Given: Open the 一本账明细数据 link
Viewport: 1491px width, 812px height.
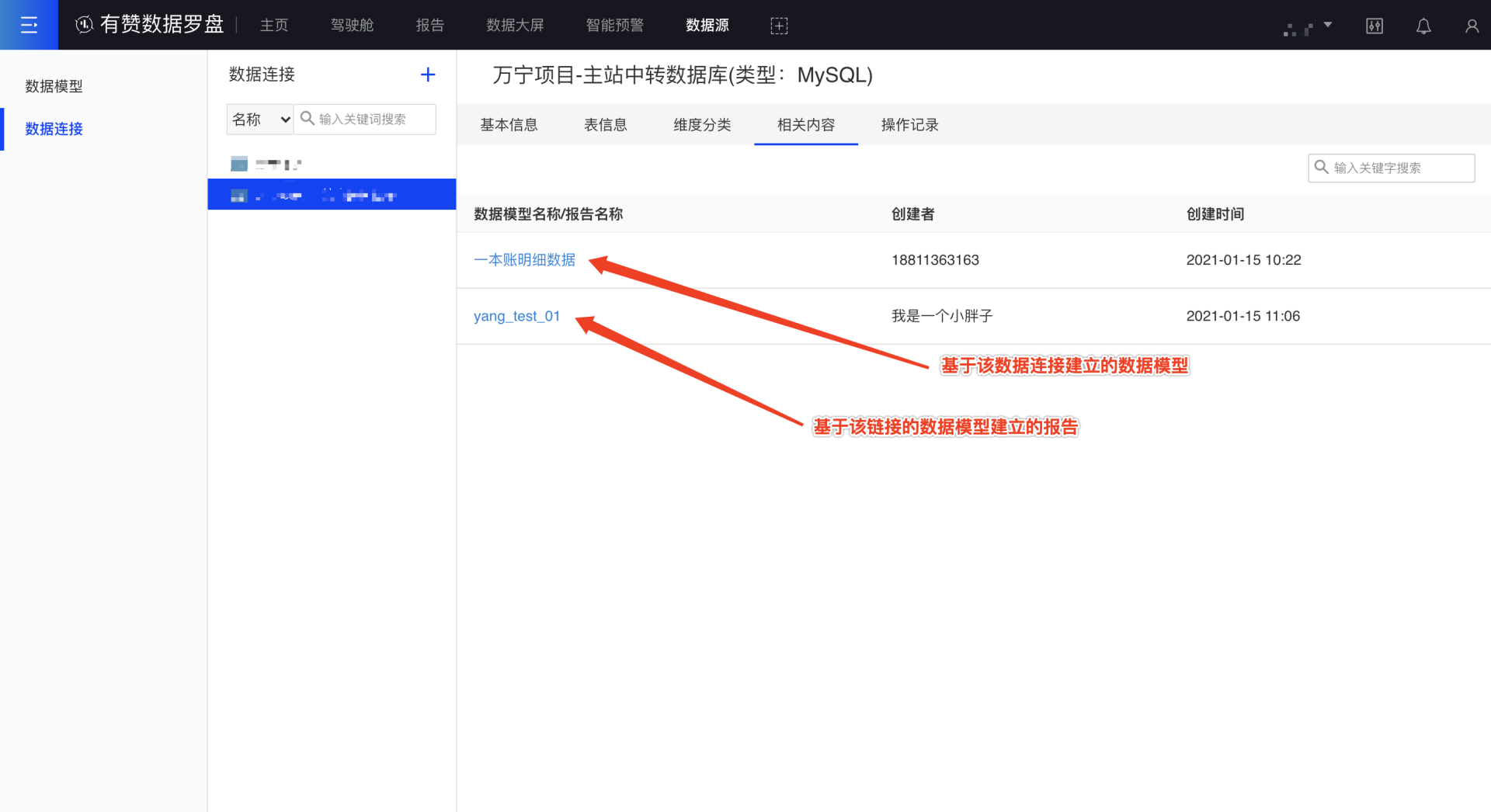Looking at the screenshot, I should tap(524, 260).
